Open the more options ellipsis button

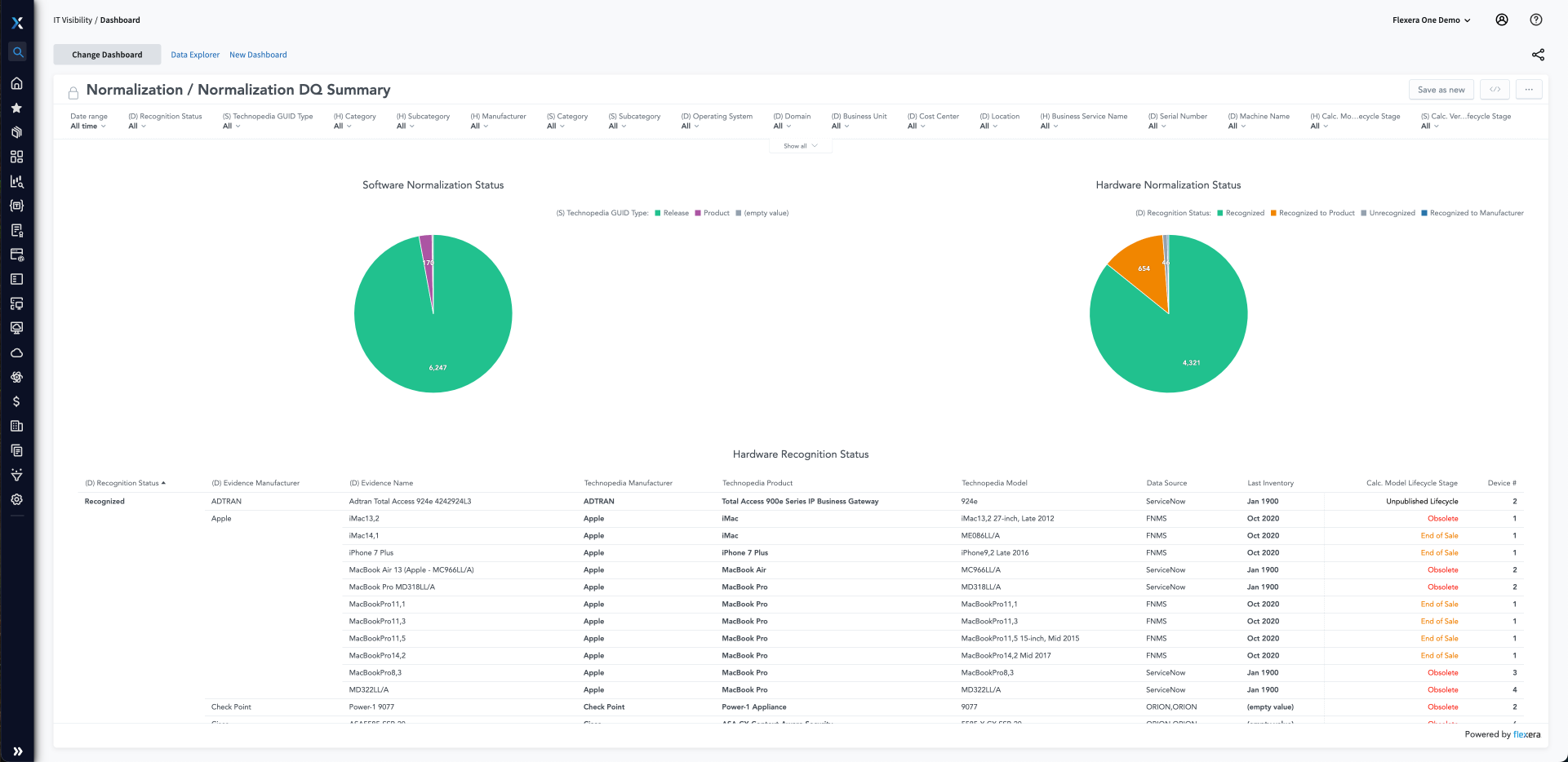pos(1529,90)
